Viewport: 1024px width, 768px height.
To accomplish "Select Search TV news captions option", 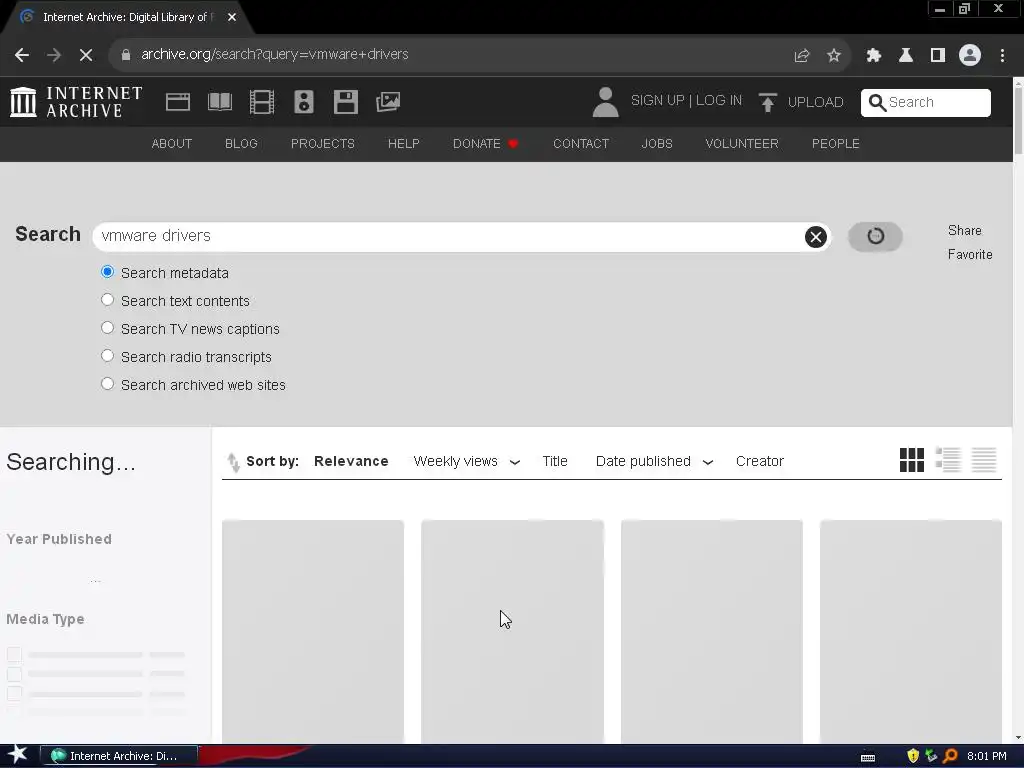I will [107, 328].
